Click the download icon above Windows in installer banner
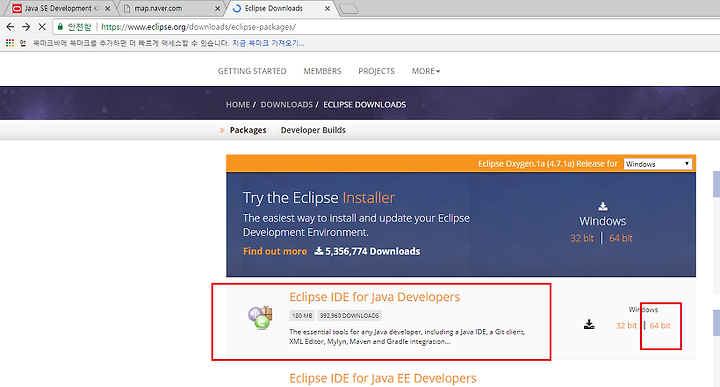Screen dimensions: 720x387 603,206
